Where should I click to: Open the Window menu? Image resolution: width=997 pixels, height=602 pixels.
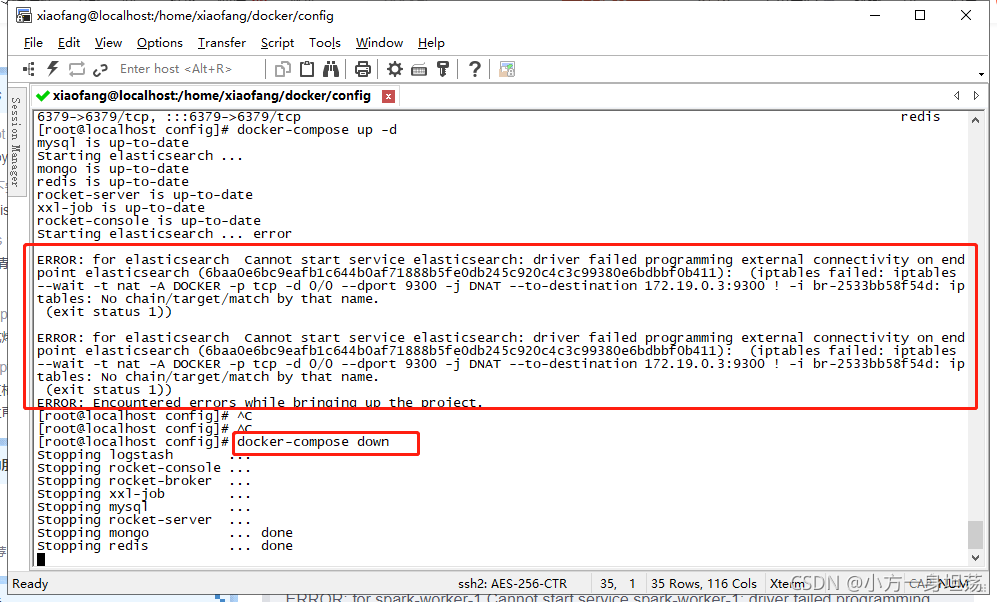click(x=379, y=43)
